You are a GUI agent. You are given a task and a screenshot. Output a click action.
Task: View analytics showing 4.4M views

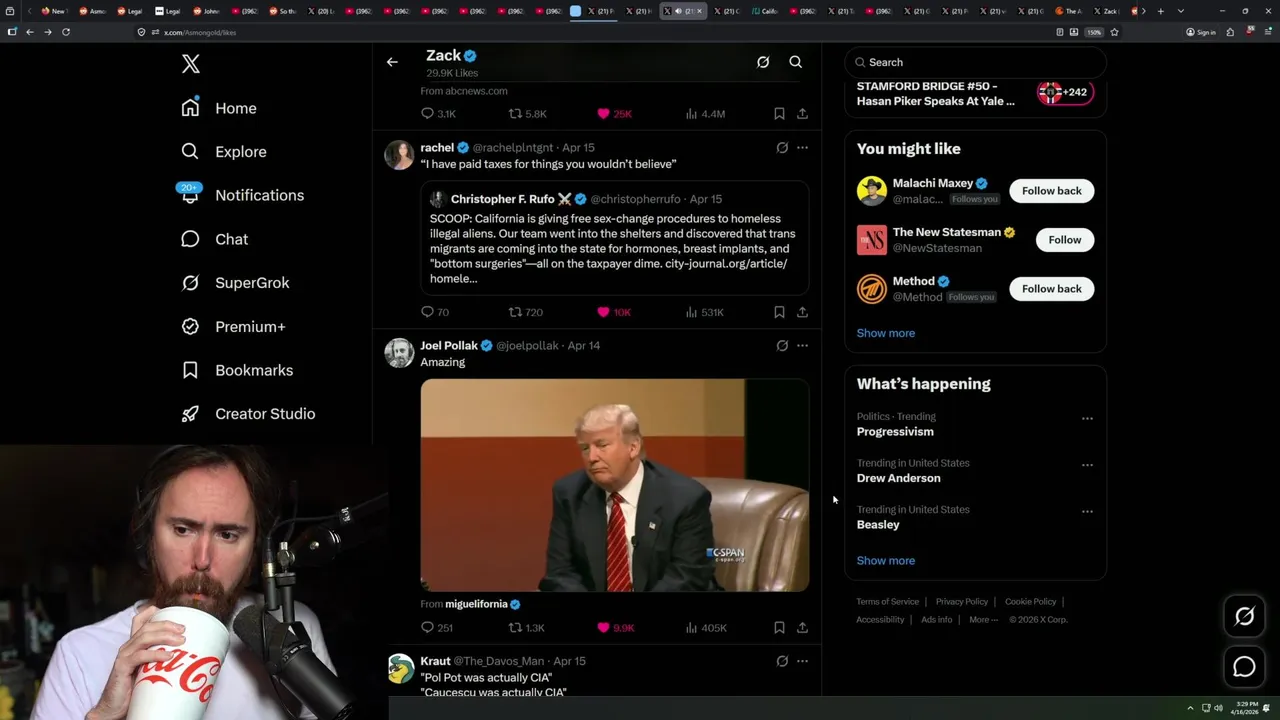click(x=705, y=114)
